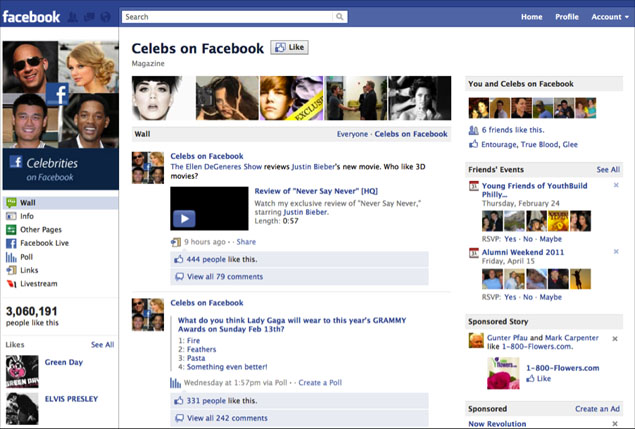
Task: Go to Home in the top navigation
Action: tap(531, 17)
